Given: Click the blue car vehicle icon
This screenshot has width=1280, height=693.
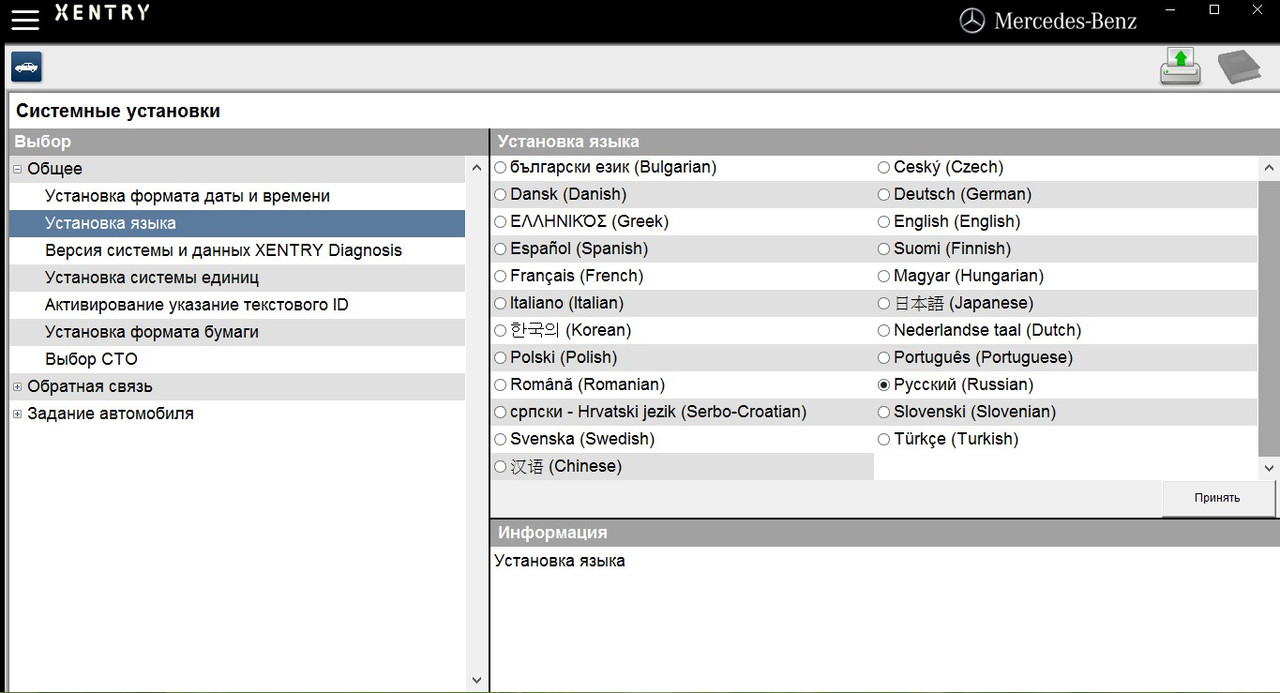Looking at the screenshot, I should point(26,68).
